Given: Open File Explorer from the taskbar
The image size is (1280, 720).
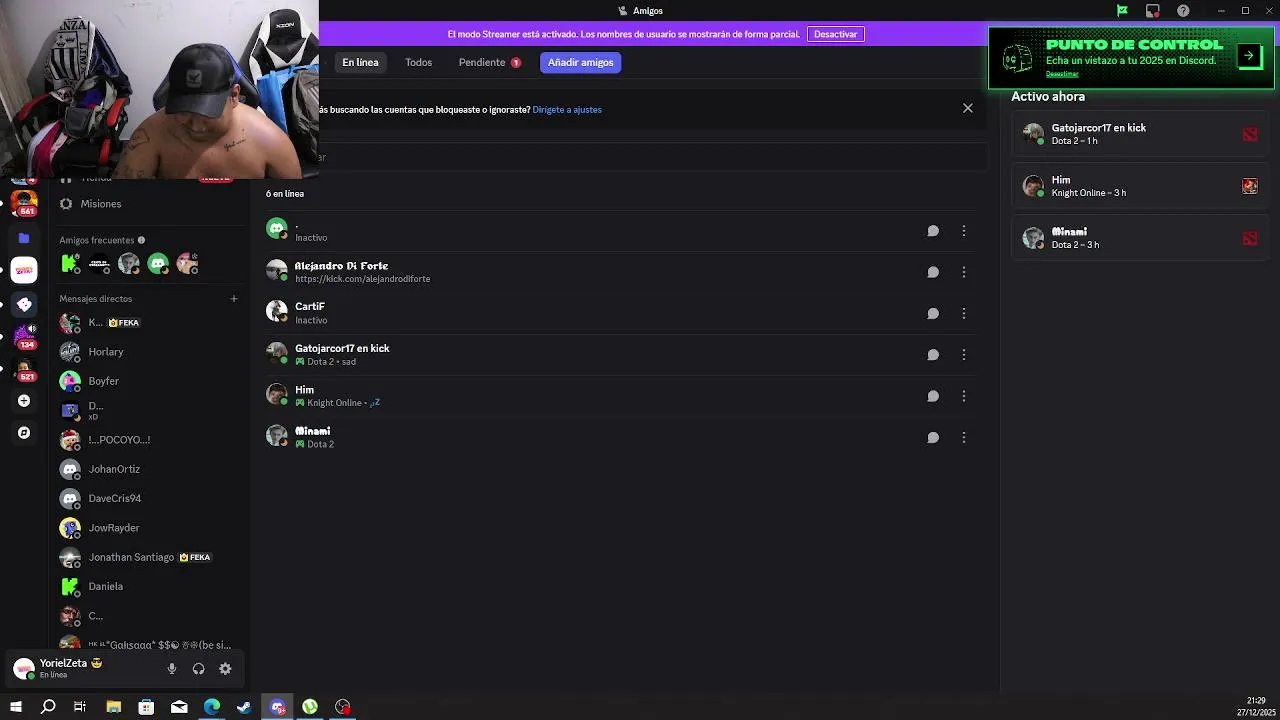Looking at the screenshot, I should point(113,707).
